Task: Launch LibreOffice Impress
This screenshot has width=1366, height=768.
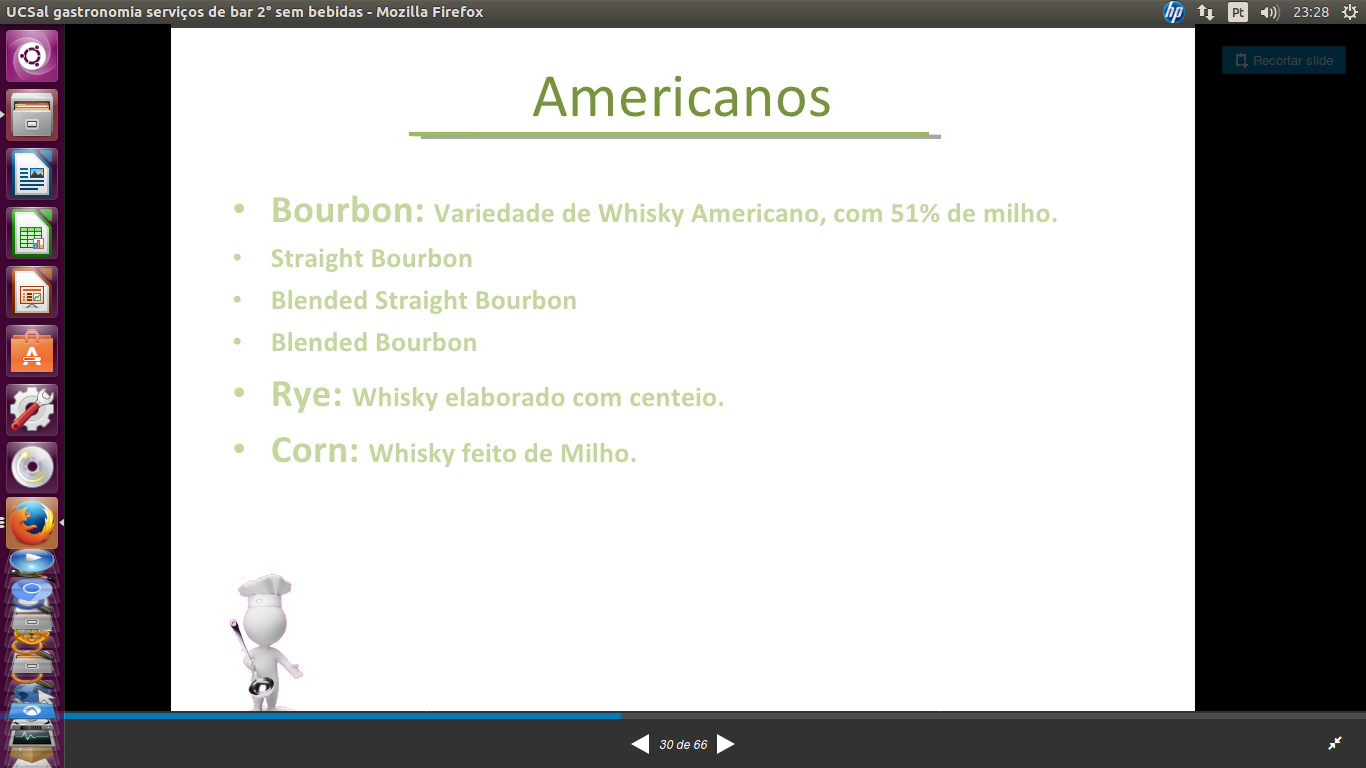Action: 32,293
